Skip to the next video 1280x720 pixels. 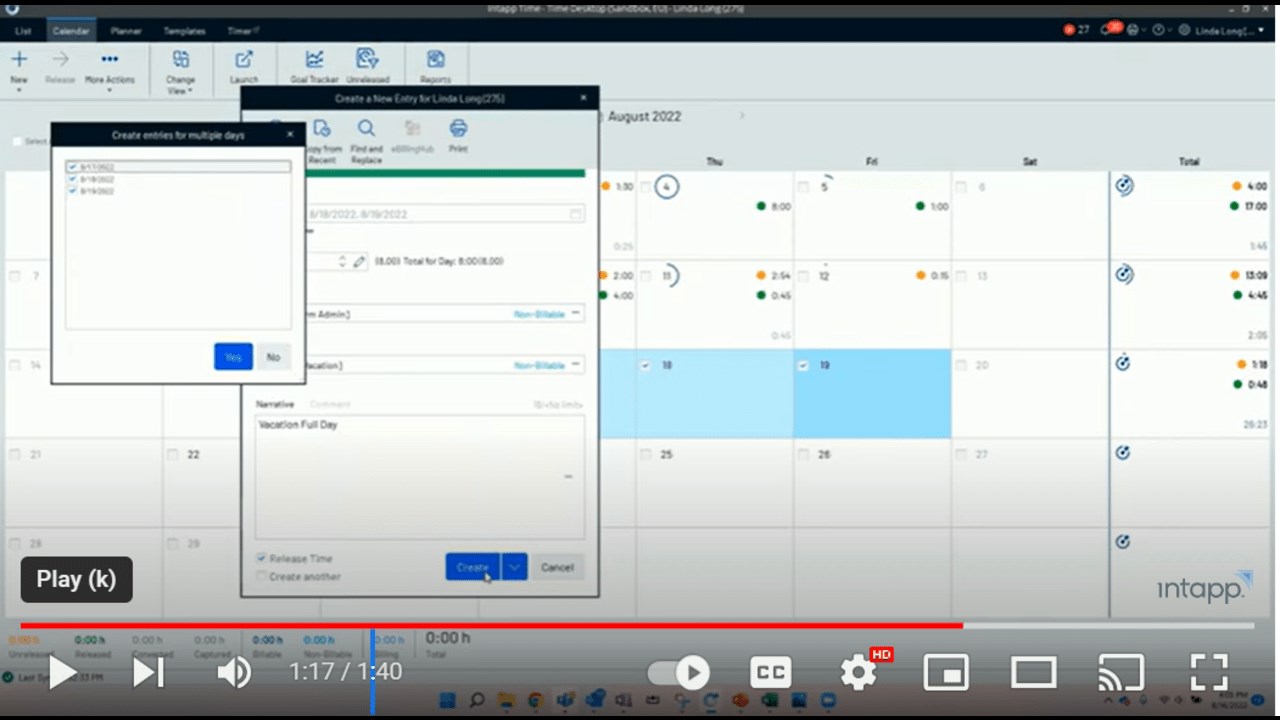pyautogui.click(x=148, y=672)
